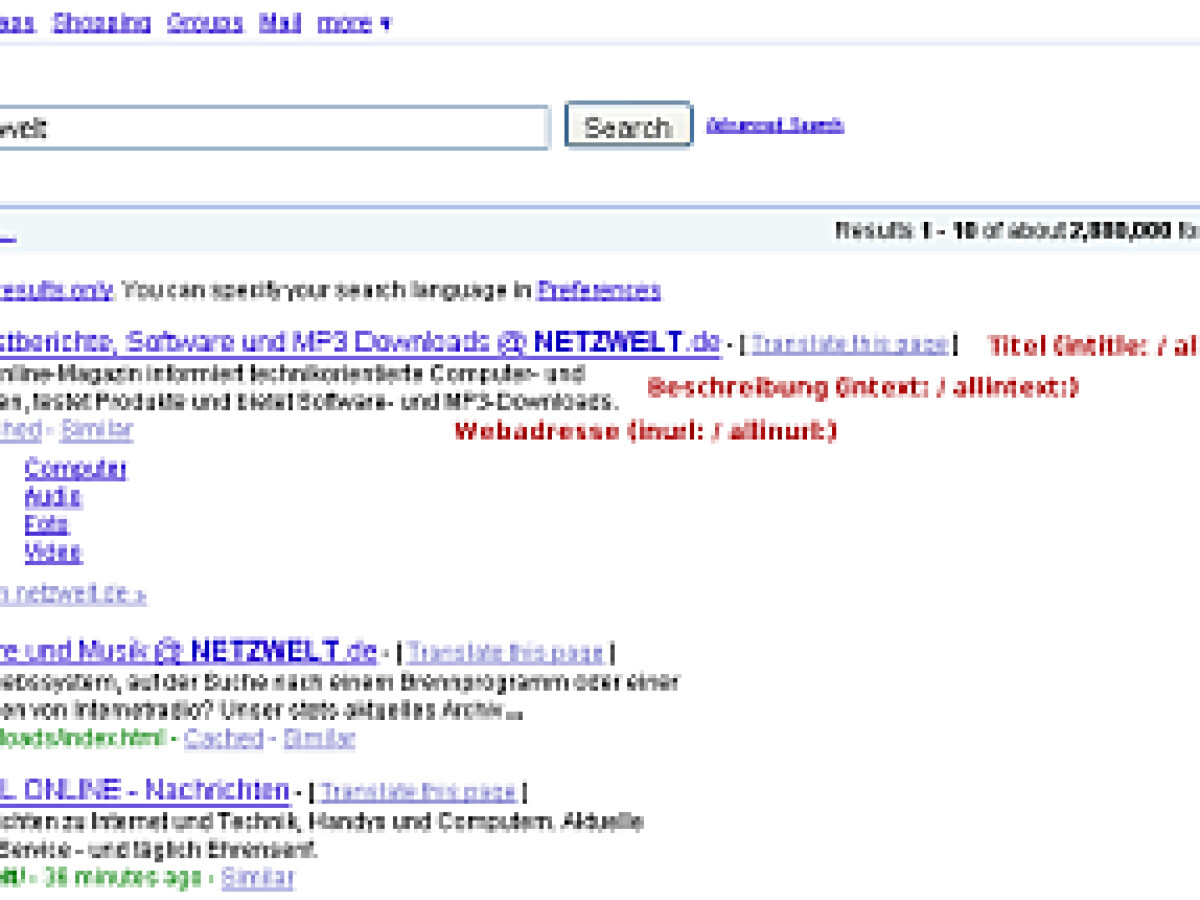Open the "Software und MP3 Downloads @ NETZWELT.de" result

pyautogui.click(x=360, y=343)
